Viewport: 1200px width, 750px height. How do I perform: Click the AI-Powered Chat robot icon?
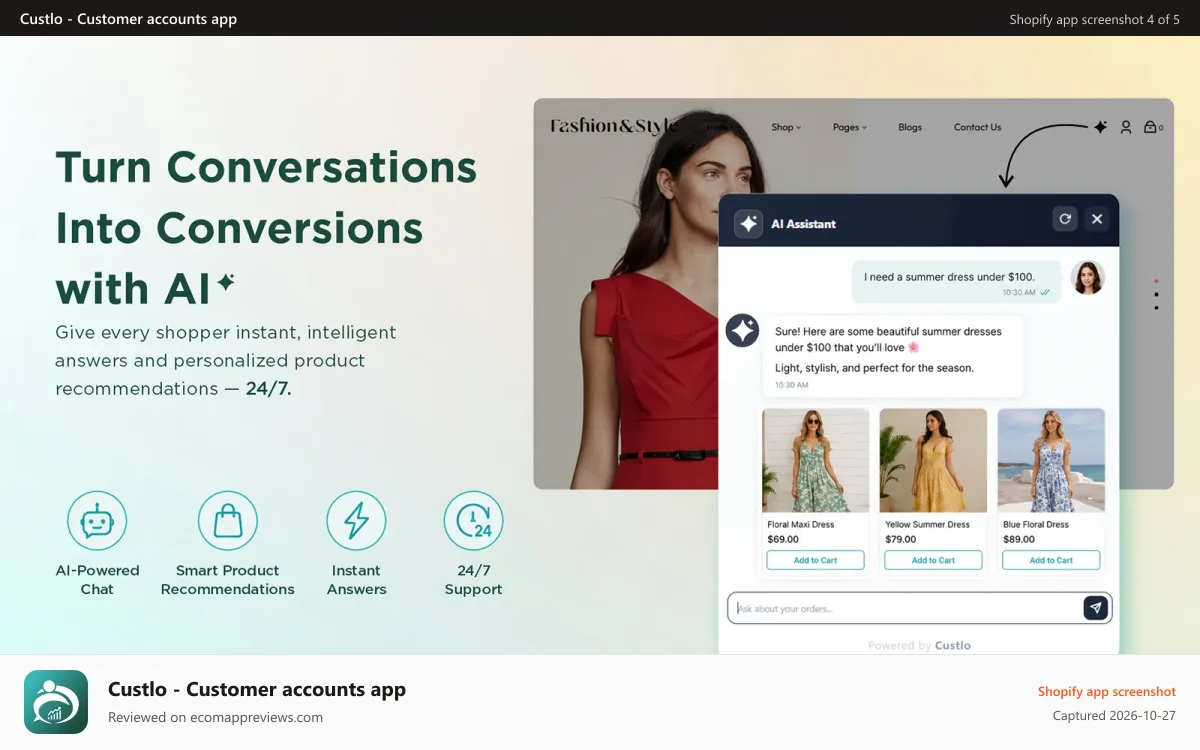97,521
